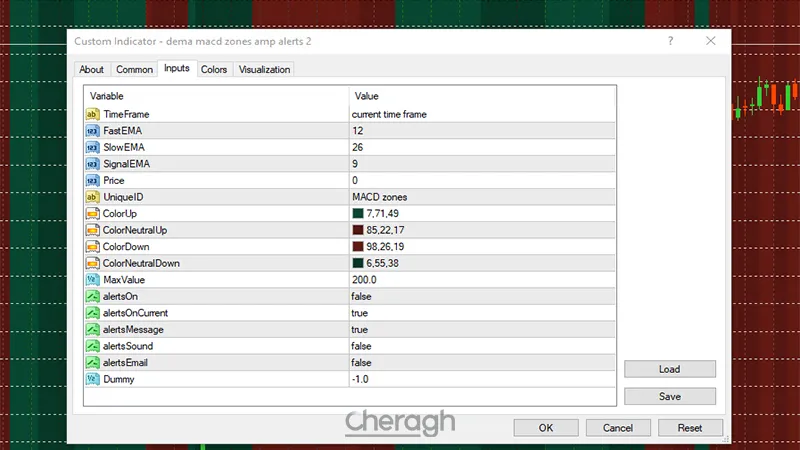Toggle the alertsOn false value
The height and width of the screenshot is (450, 800).
[360, 297]
